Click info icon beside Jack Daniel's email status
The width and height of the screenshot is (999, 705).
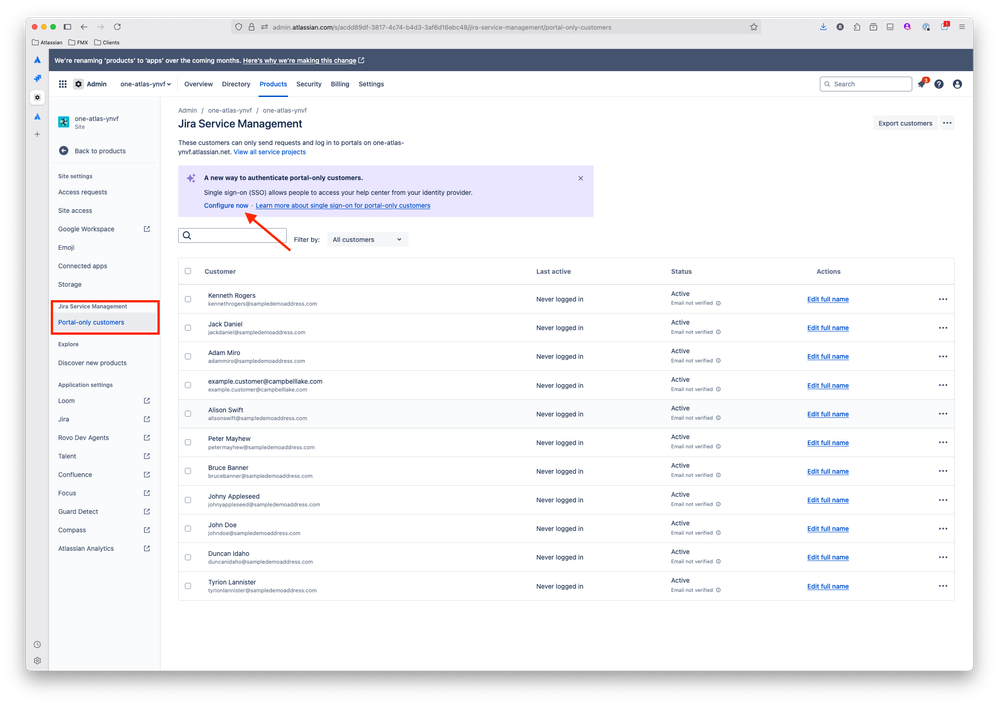tap(718, 332)
